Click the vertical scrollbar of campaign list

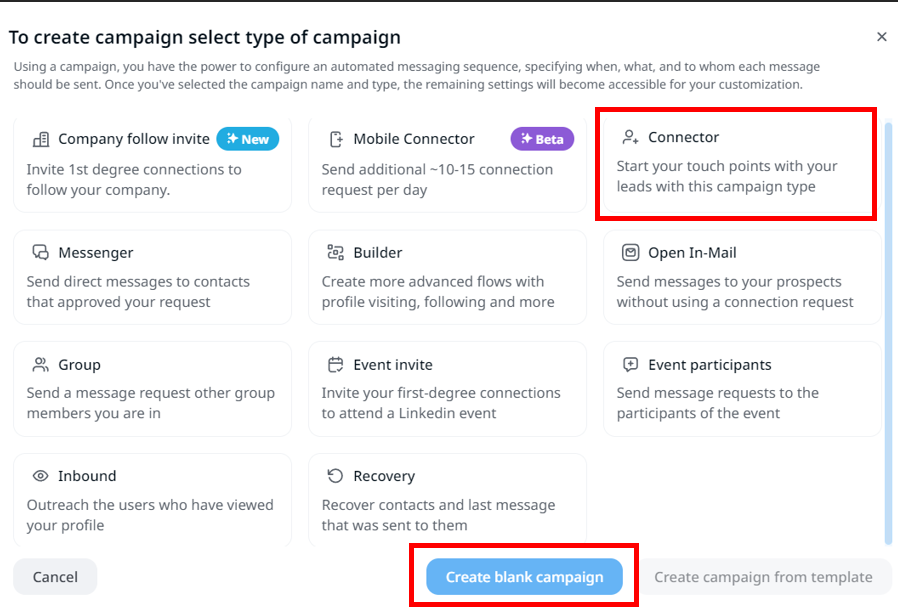(889, 330)
